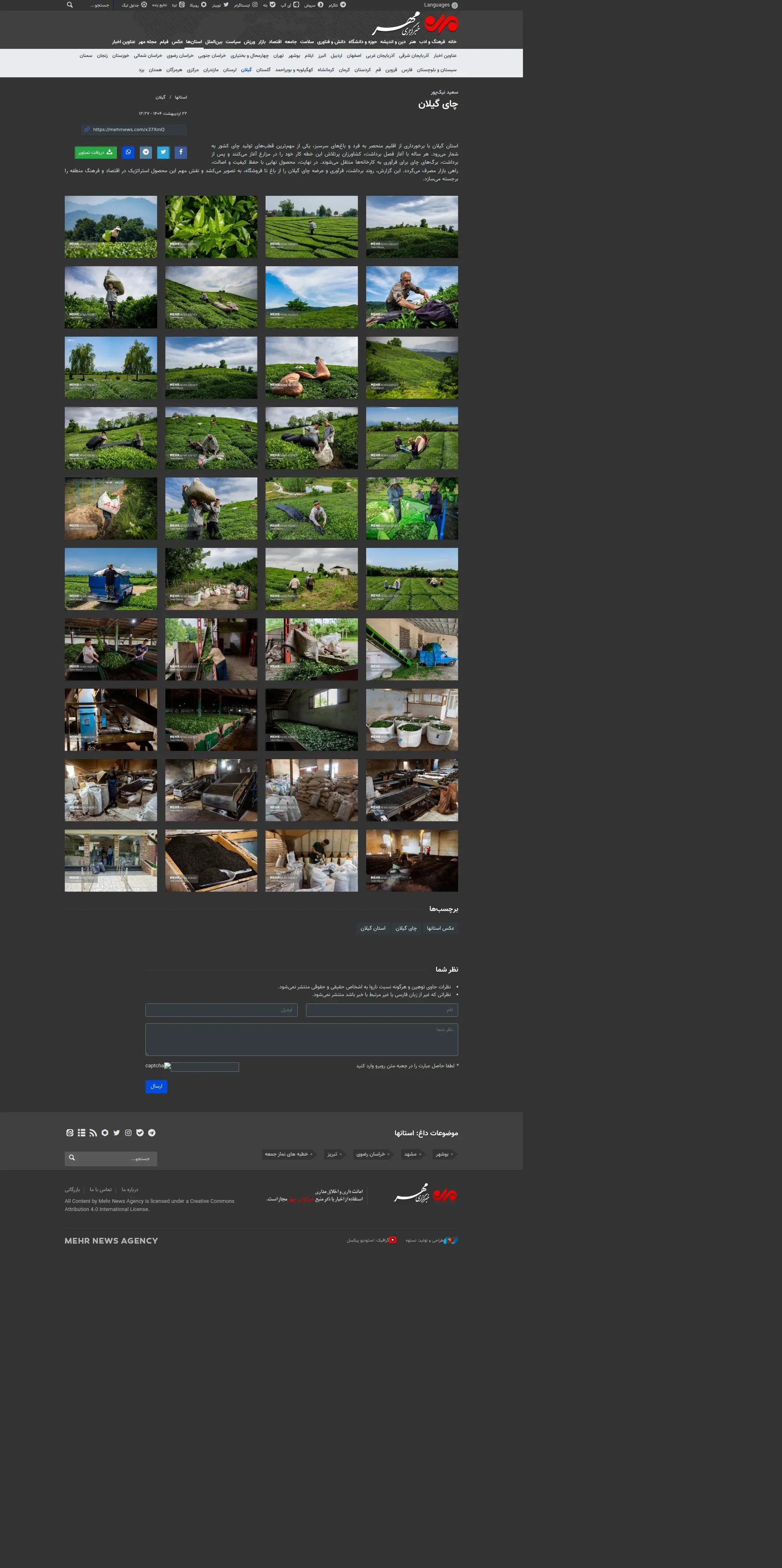Open the عکس (photo) menu item

pos(177,42)
